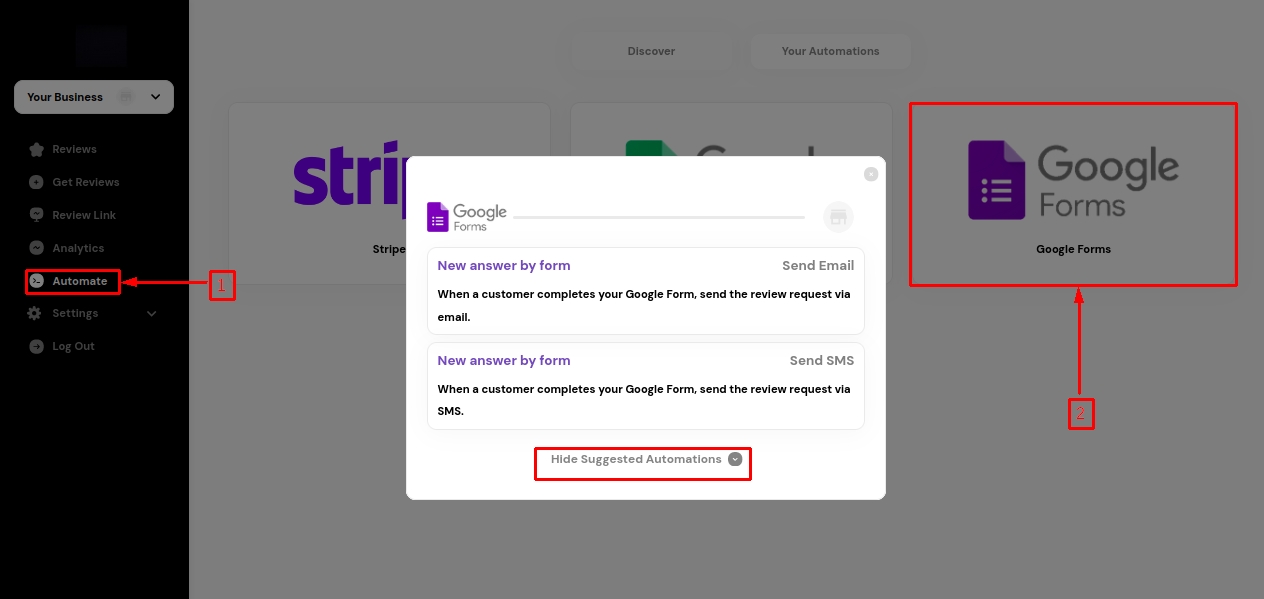The image size is (1264, 599).
Task: Open the Google Forms integration card
Action: coord(1073,194)
